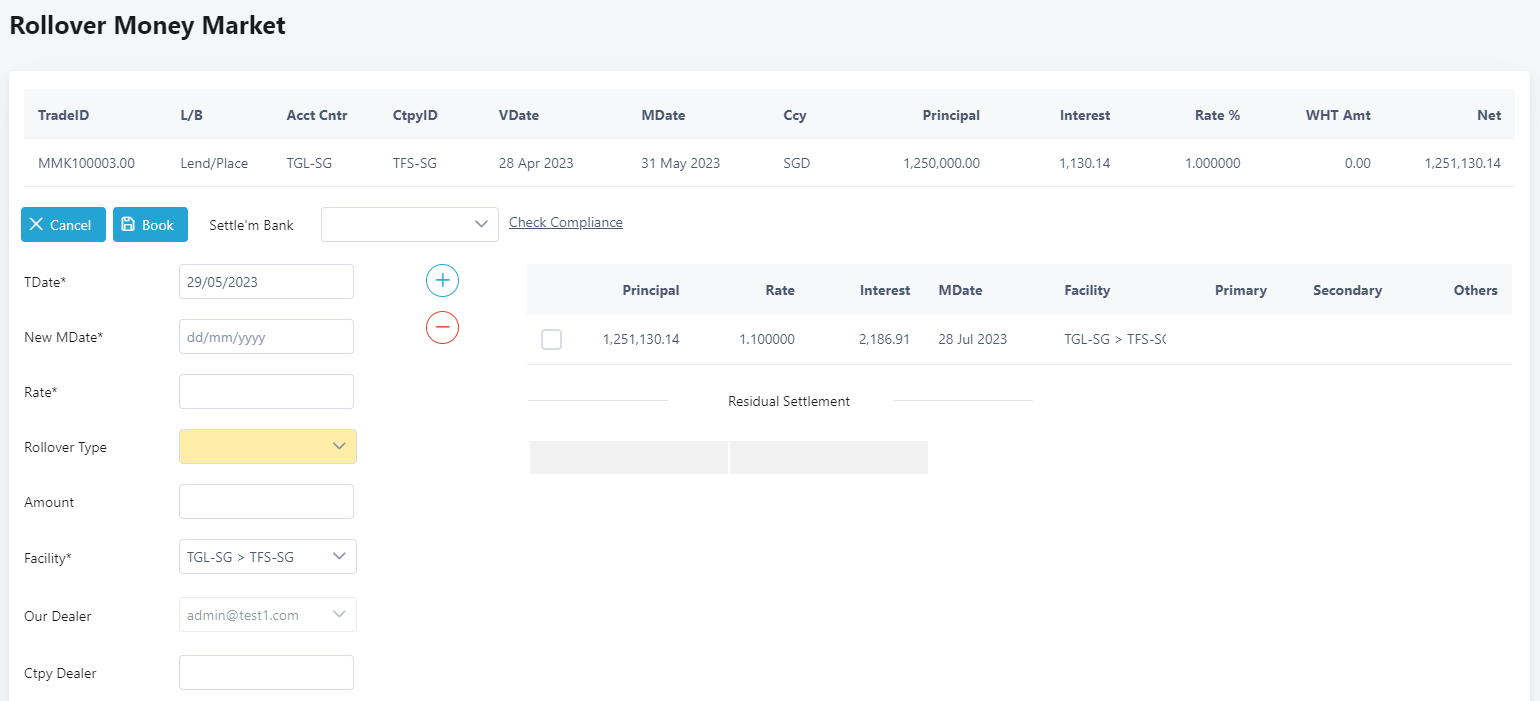
Task: Click the Cancel button
Action: [63, 225]
